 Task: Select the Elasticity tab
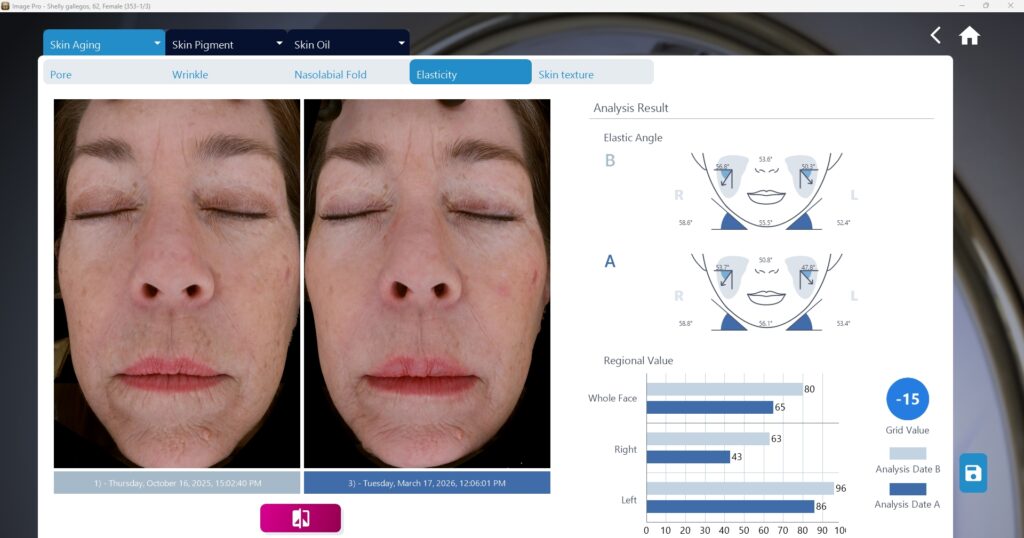click(x=470, y=72)
